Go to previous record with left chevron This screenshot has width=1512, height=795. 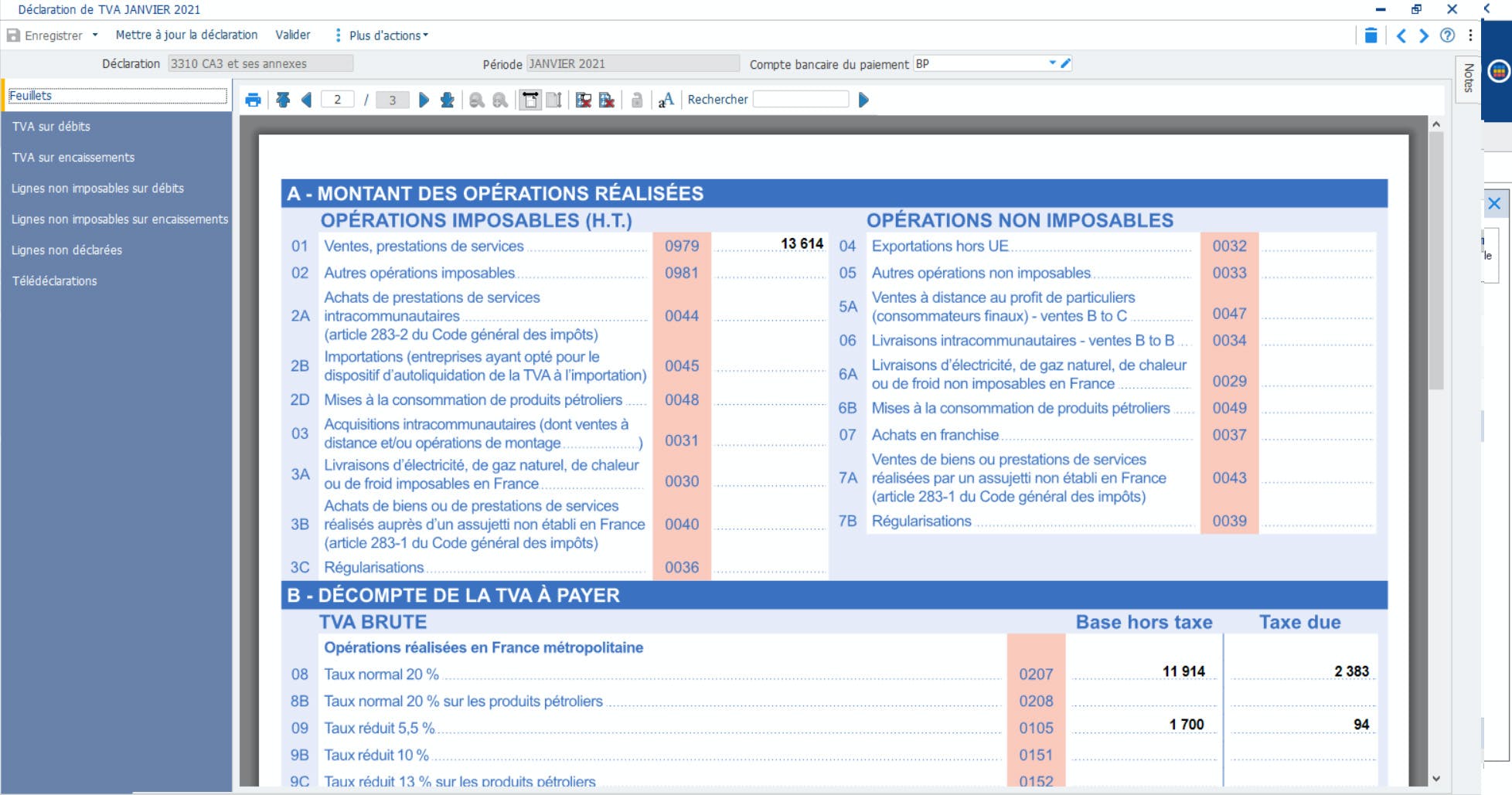pos(1401,36)
